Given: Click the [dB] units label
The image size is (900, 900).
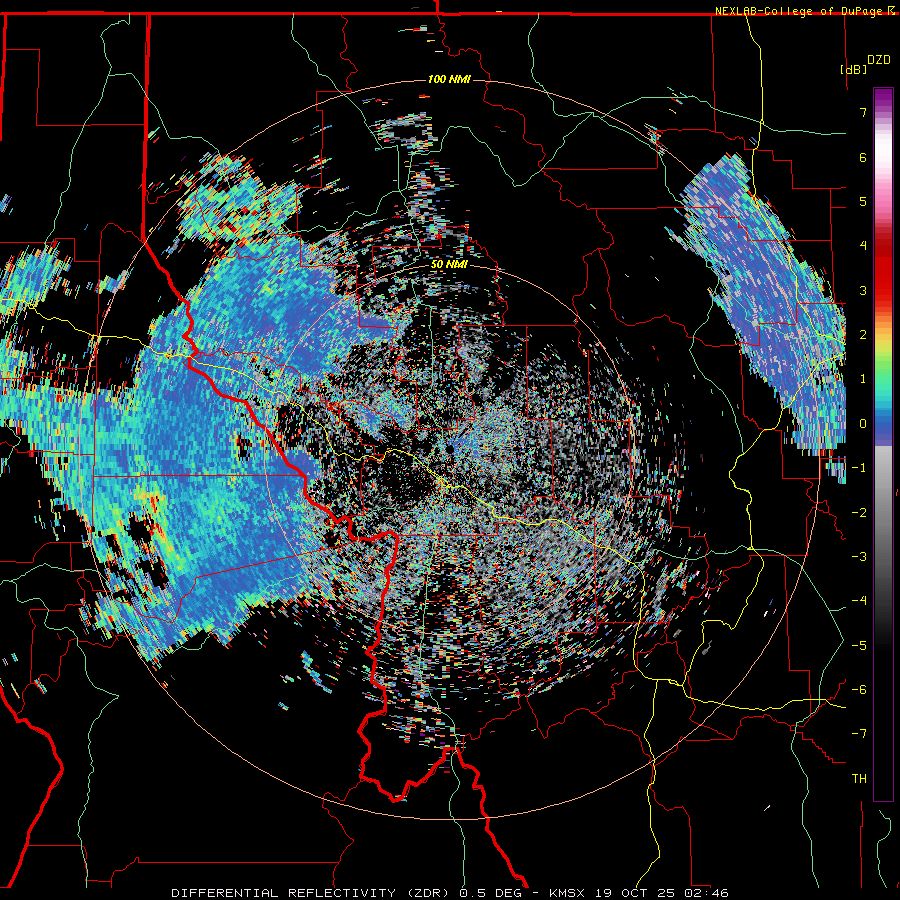Looking at the screenshot, I should point(853,69).
